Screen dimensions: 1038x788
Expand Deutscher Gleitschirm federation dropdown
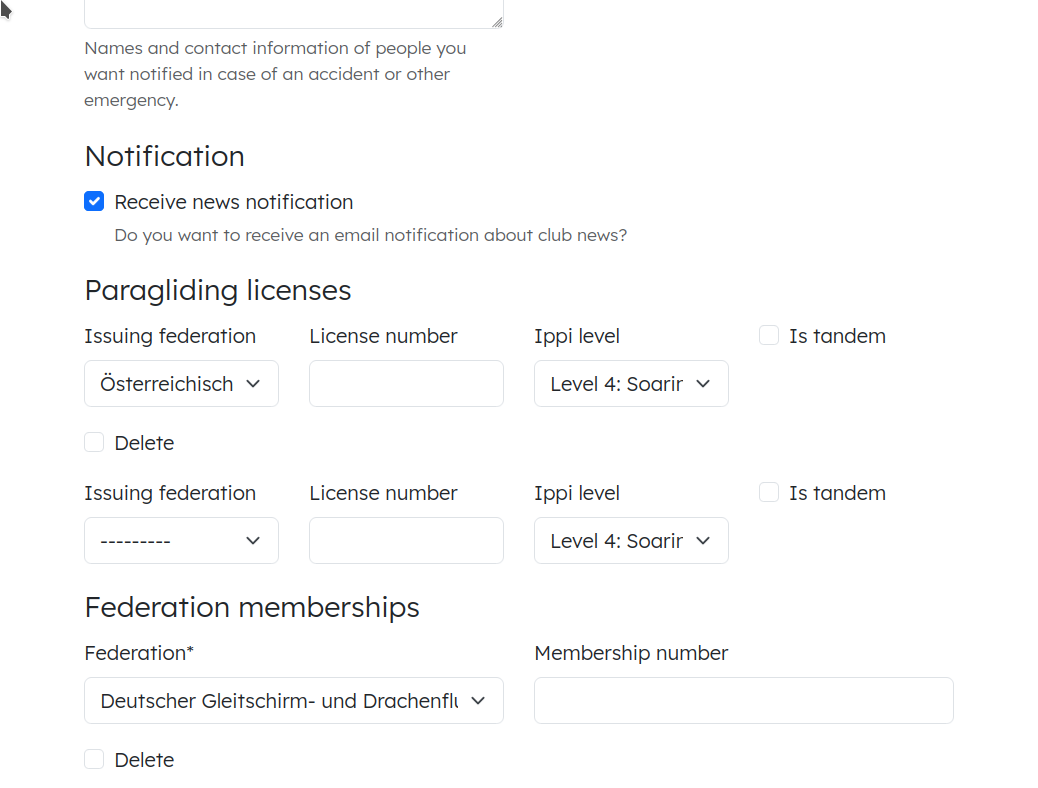(x=294, y=701)
